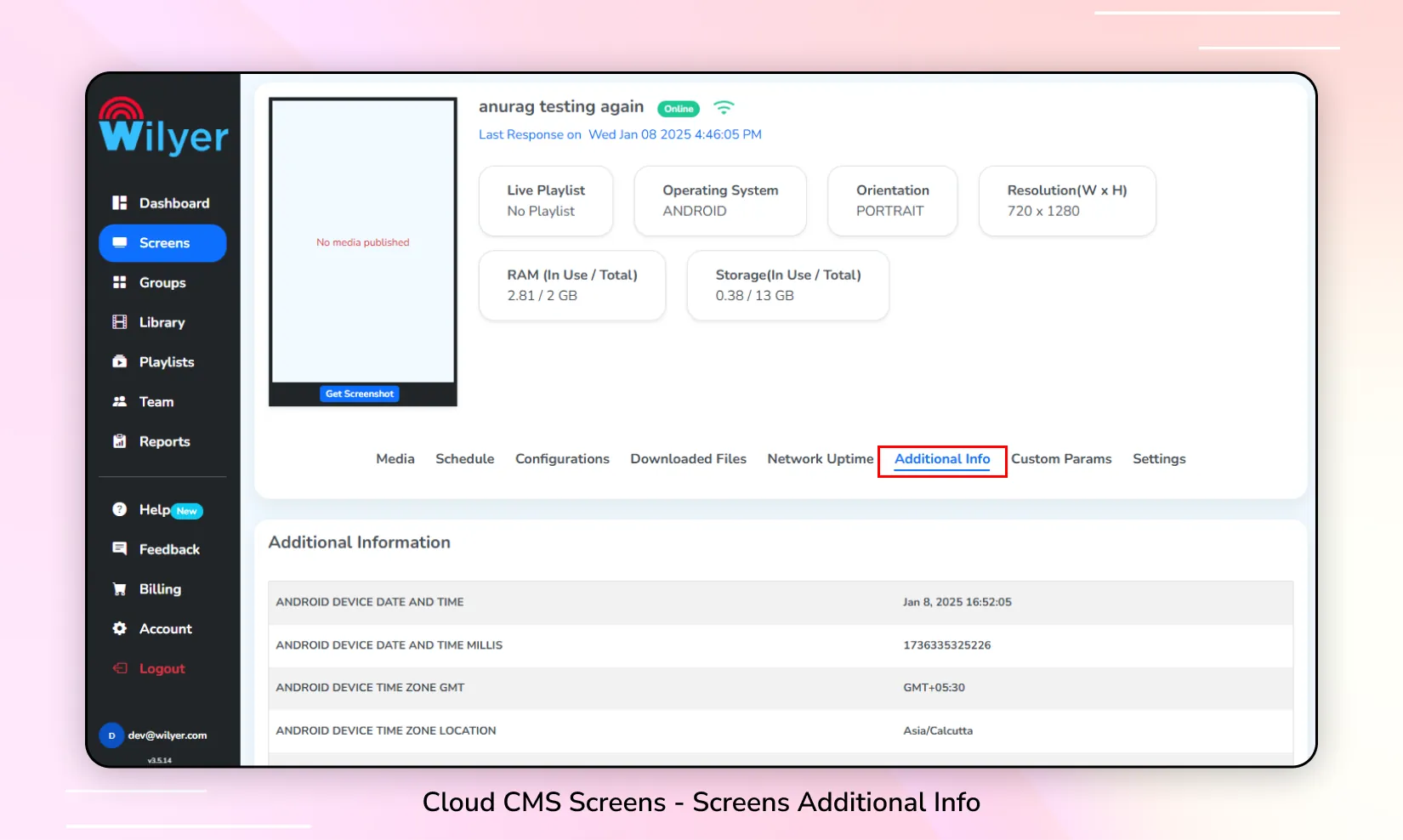1403x840 pixels.
Task: Click the Last Response timestamp text
Action: click(x=620, y=134)
